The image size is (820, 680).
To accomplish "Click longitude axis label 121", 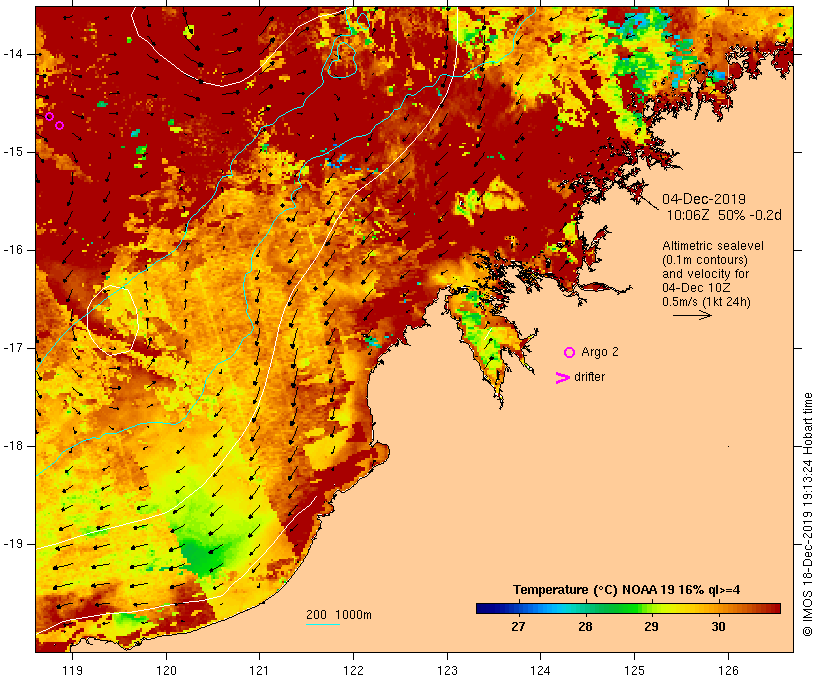I will click(259, 670).
